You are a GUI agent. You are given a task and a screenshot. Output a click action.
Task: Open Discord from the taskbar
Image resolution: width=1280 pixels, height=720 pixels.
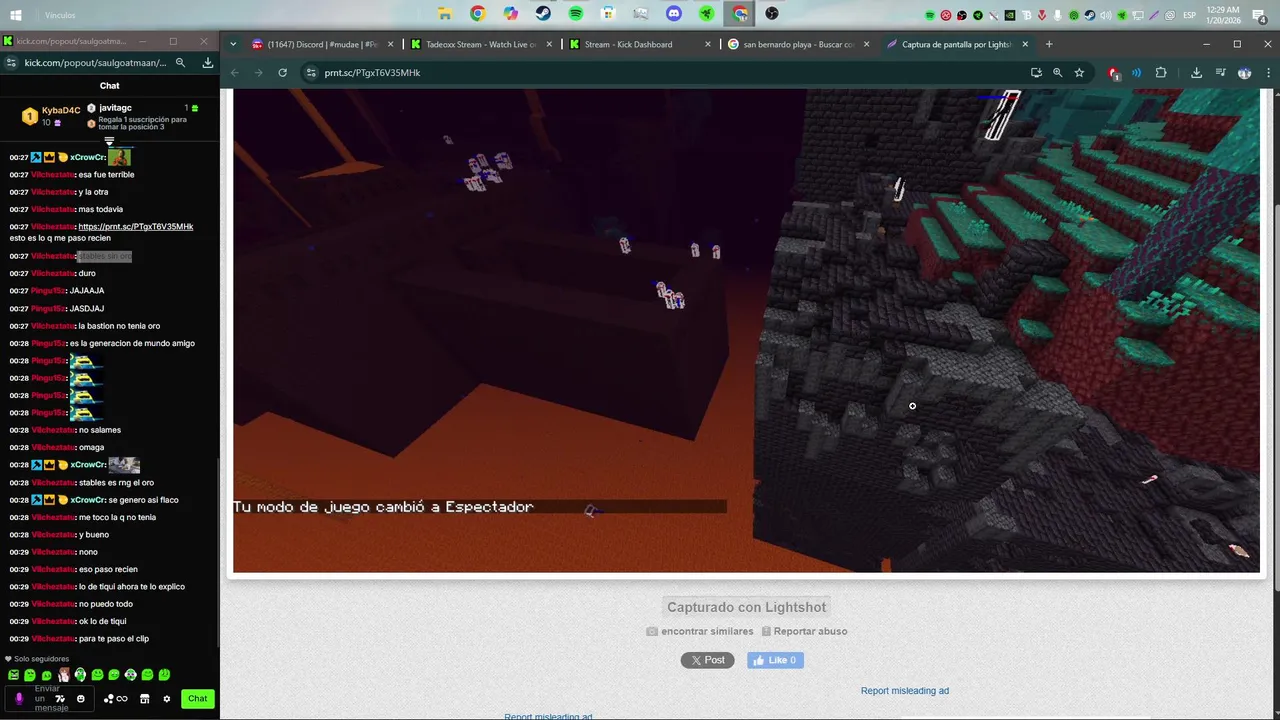point(674,14)
